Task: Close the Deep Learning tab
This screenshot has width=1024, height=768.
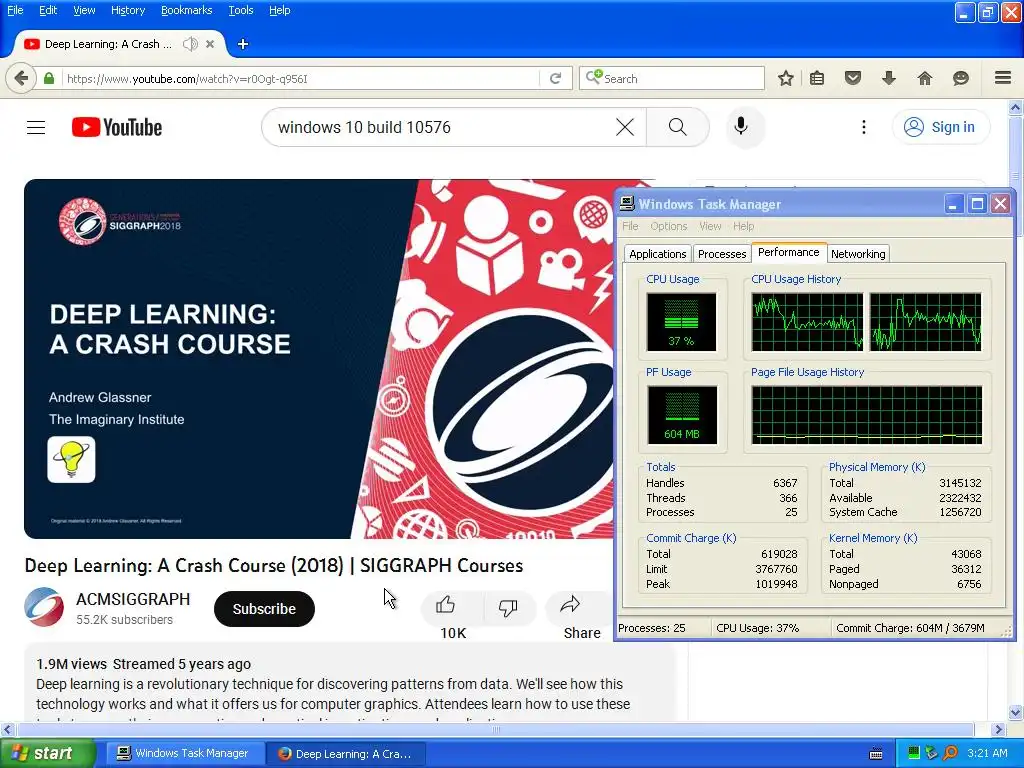Action: [210, 44]
